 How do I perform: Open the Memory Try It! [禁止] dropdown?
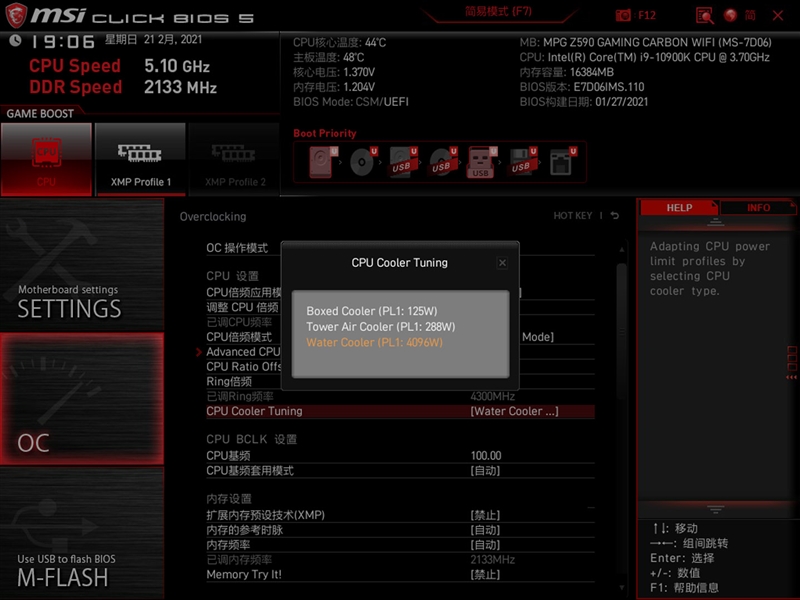coord(485,574)
